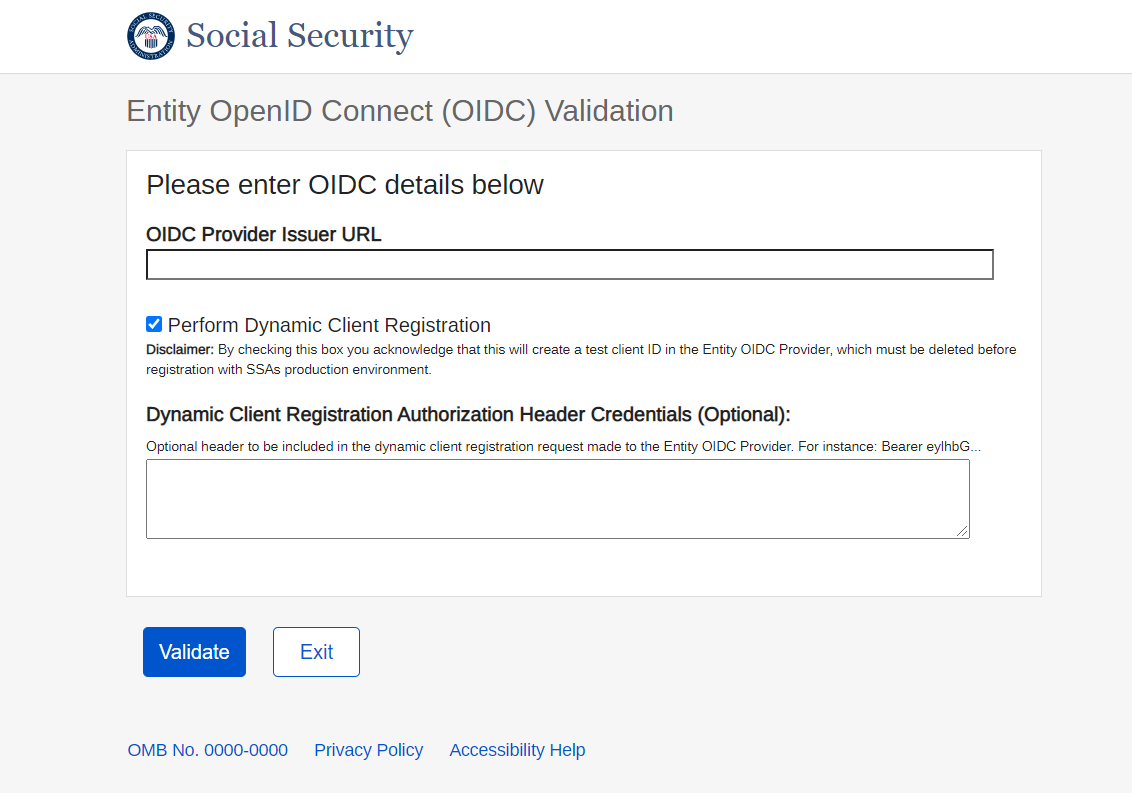Click the 'Bearer eyIhbG...' example text
The width and height of the screenshot is (1132, 793).
930,446
